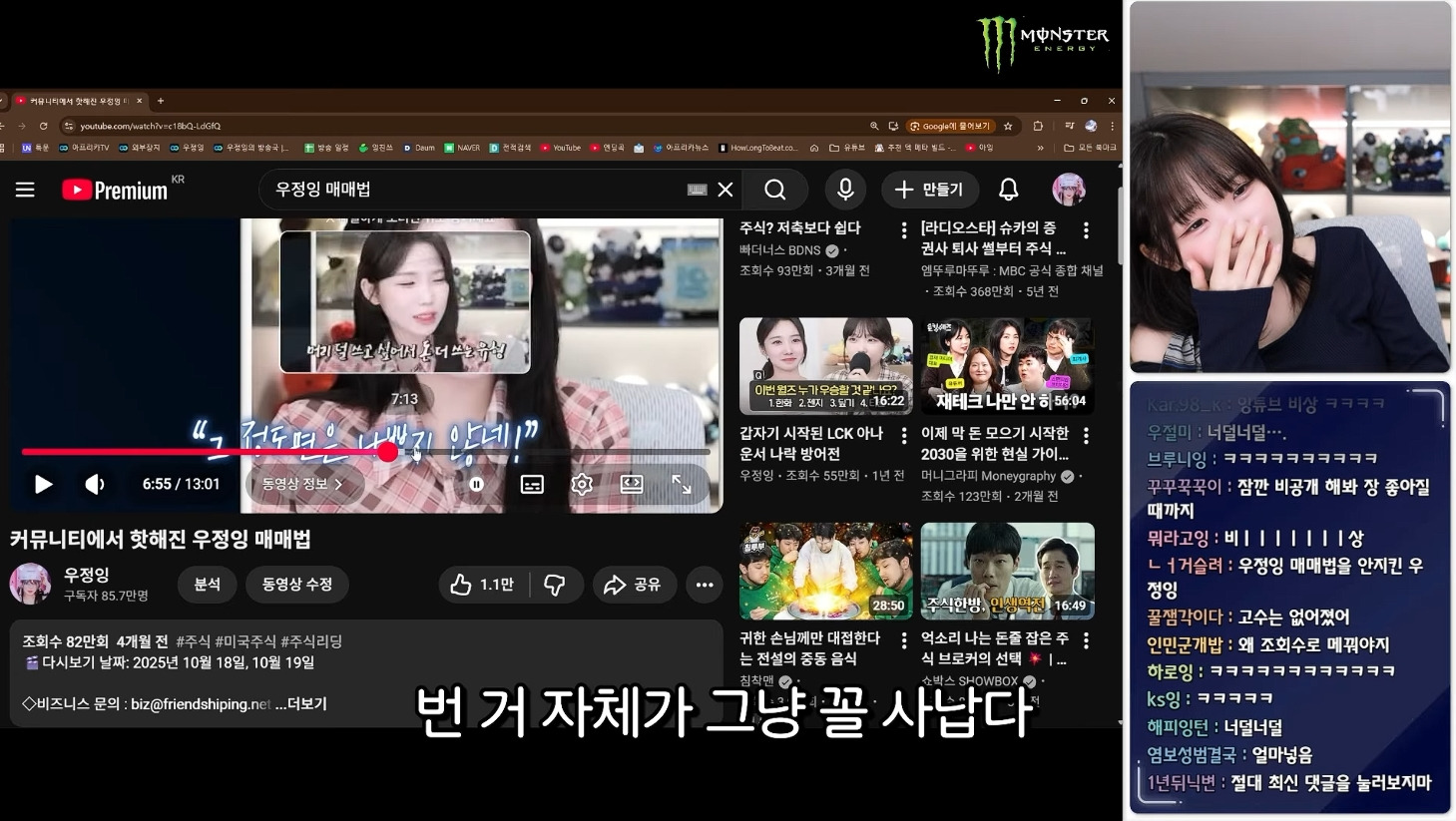Toggle subtitles/captions on the player
This screenshot has height=821, width=1456.
[x=532, y=484]
